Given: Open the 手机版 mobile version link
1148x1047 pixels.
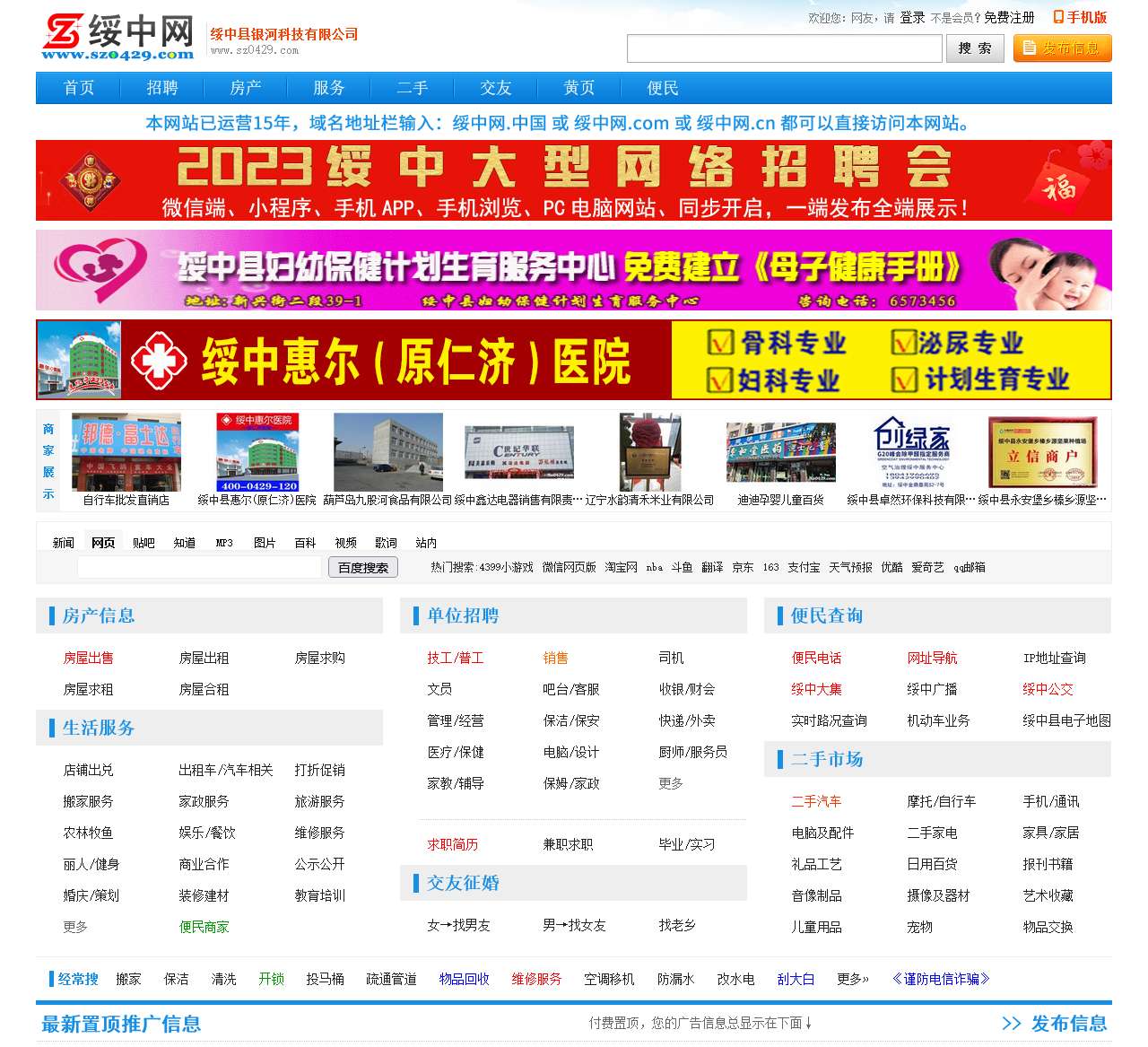Looking at the screenshot, I should [1080, 17].
